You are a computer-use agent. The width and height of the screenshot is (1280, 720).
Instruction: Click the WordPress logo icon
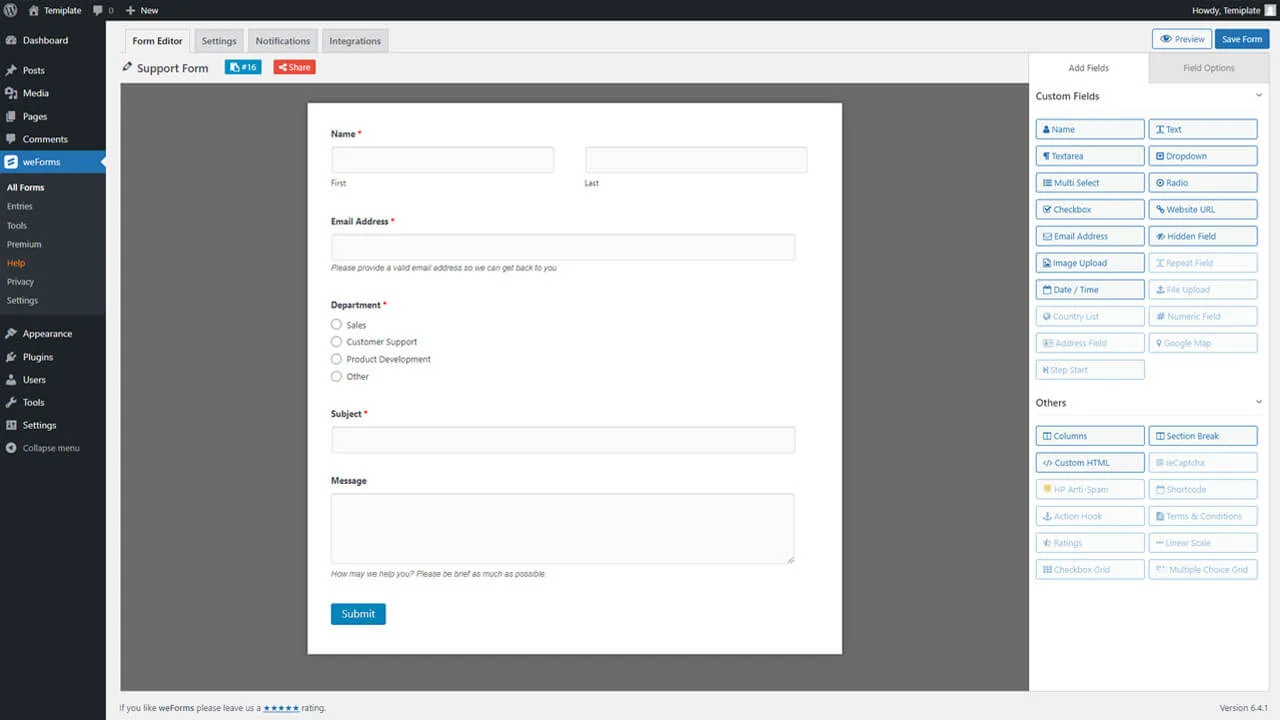tap(11, 10)
